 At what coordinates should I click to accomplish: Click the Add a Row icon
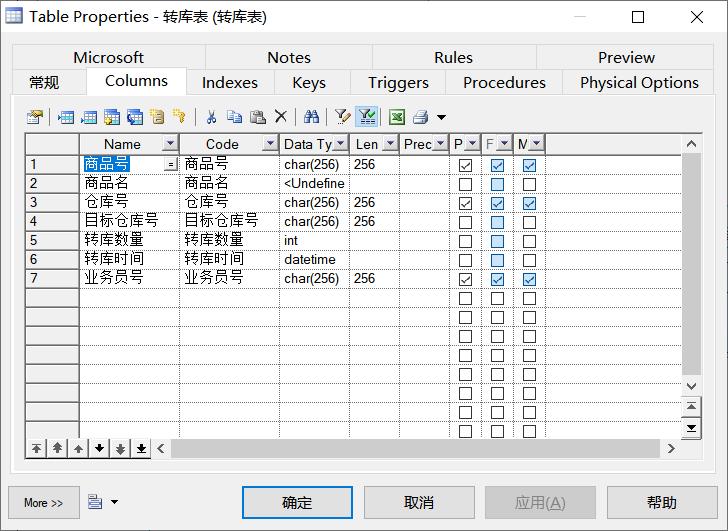[x=89, y=117]
